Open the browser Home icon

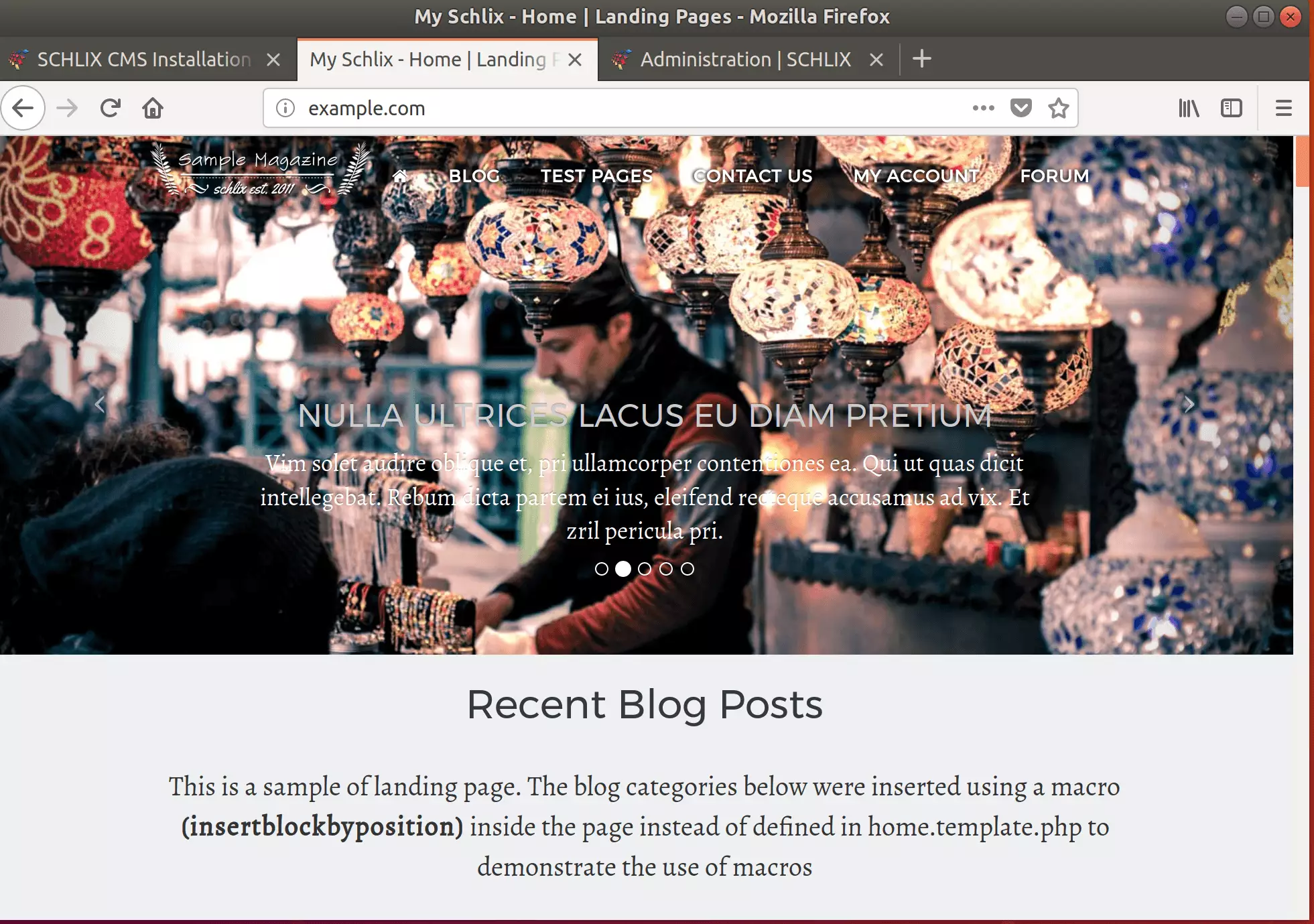point(153,108)
